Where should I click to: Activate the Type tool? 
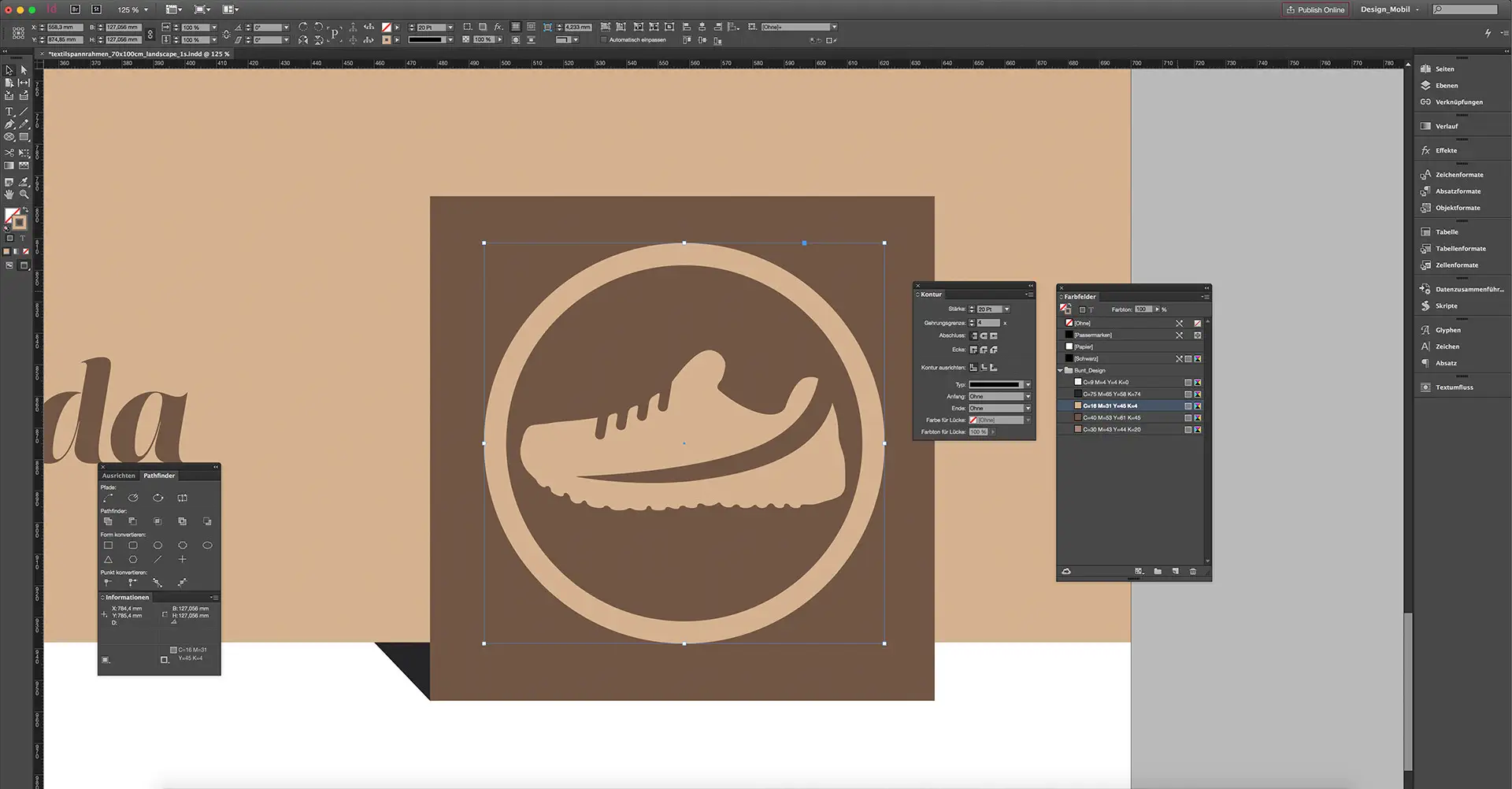pyautogui.click(x=9, y=112)
